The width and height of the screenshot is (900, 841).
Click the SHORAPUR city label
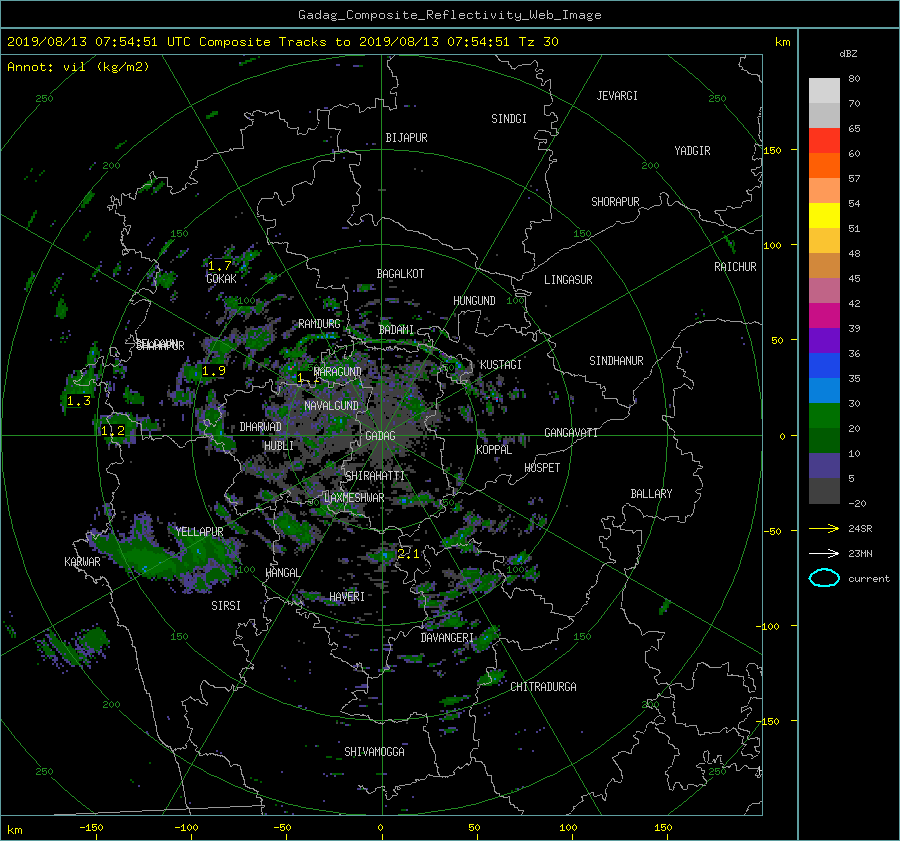pyautogui.click(x=615, y=202)
